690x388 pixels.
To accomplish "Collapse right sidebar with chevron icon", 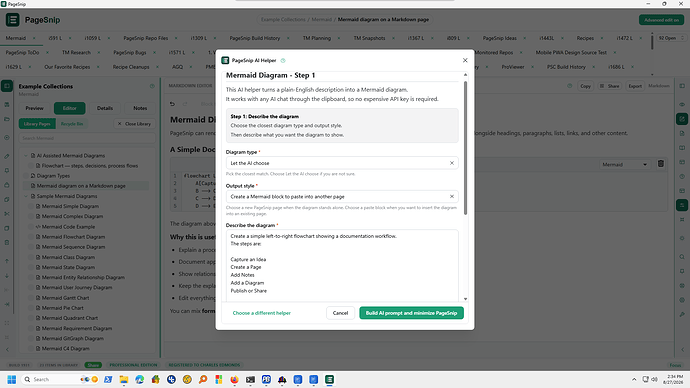I will [682, 350].
